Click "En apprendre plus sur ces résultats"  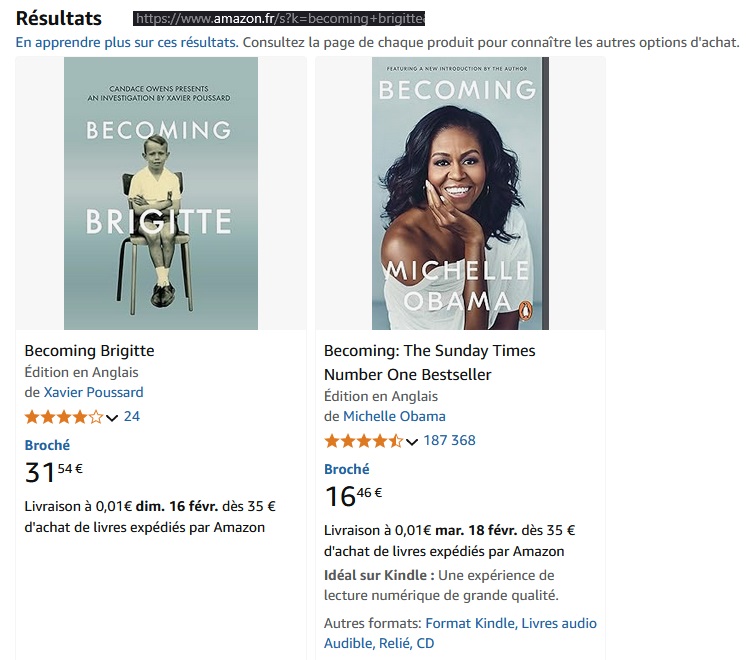(x=126, y=43)
